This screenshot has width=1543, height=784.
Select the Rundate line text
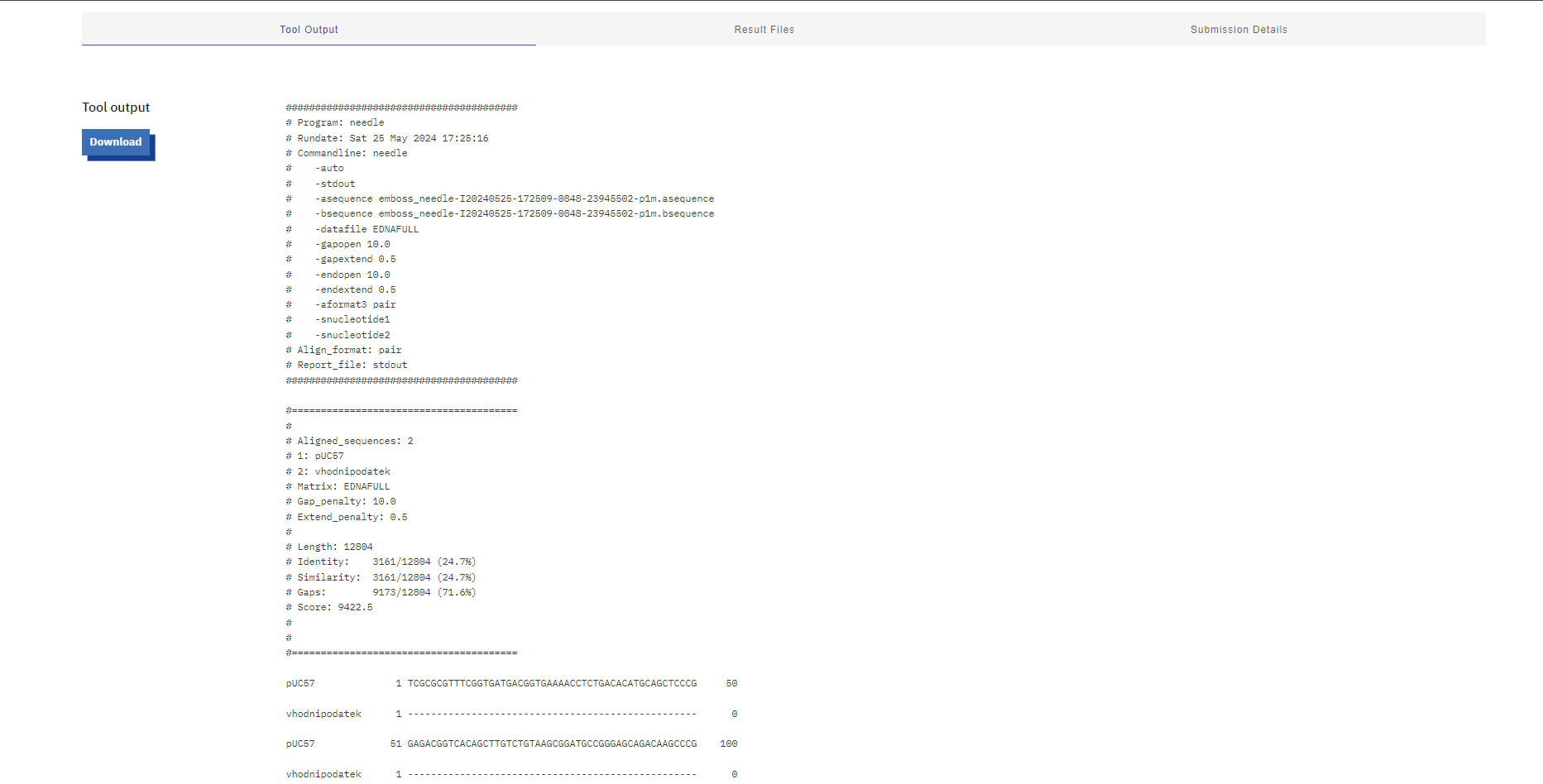387,138
